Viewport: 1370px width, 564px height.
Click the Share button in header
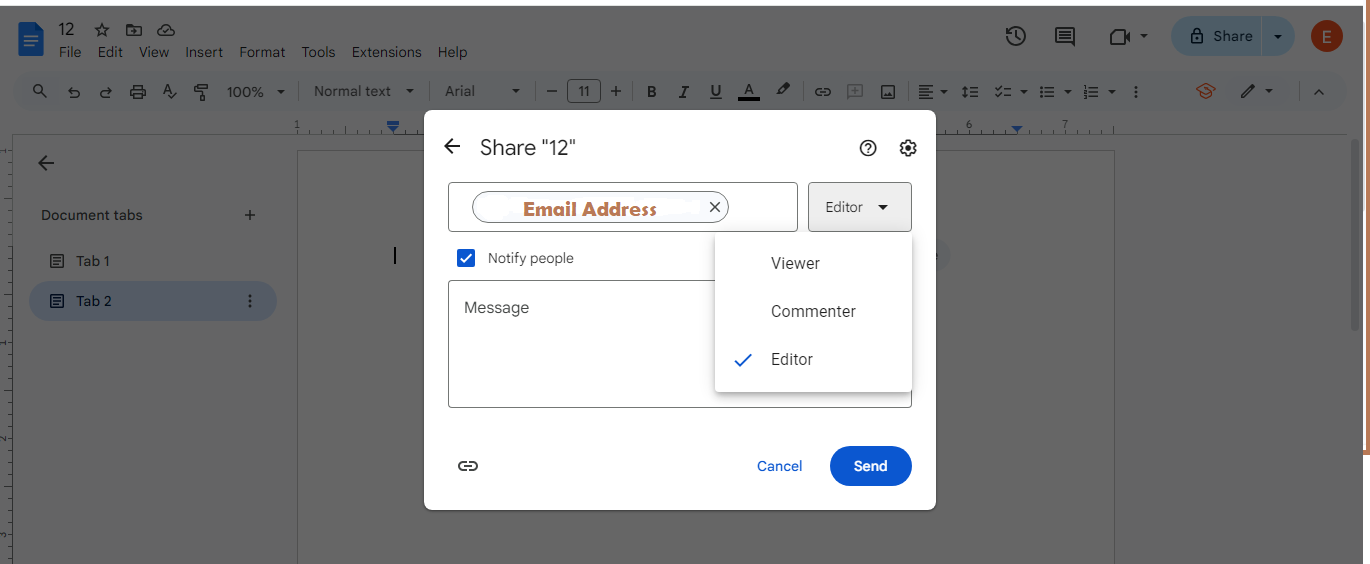pos(1218,36)
